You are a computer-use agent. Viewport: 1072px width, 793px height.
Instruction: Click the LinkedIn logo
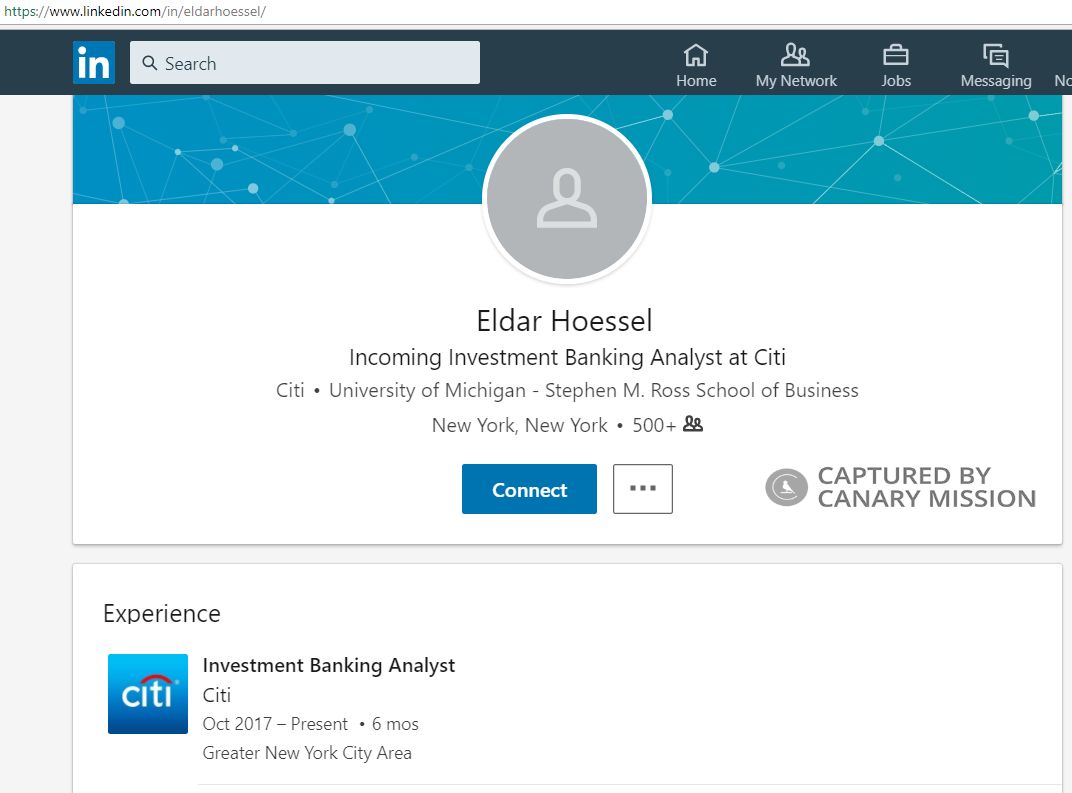(94, 63)
